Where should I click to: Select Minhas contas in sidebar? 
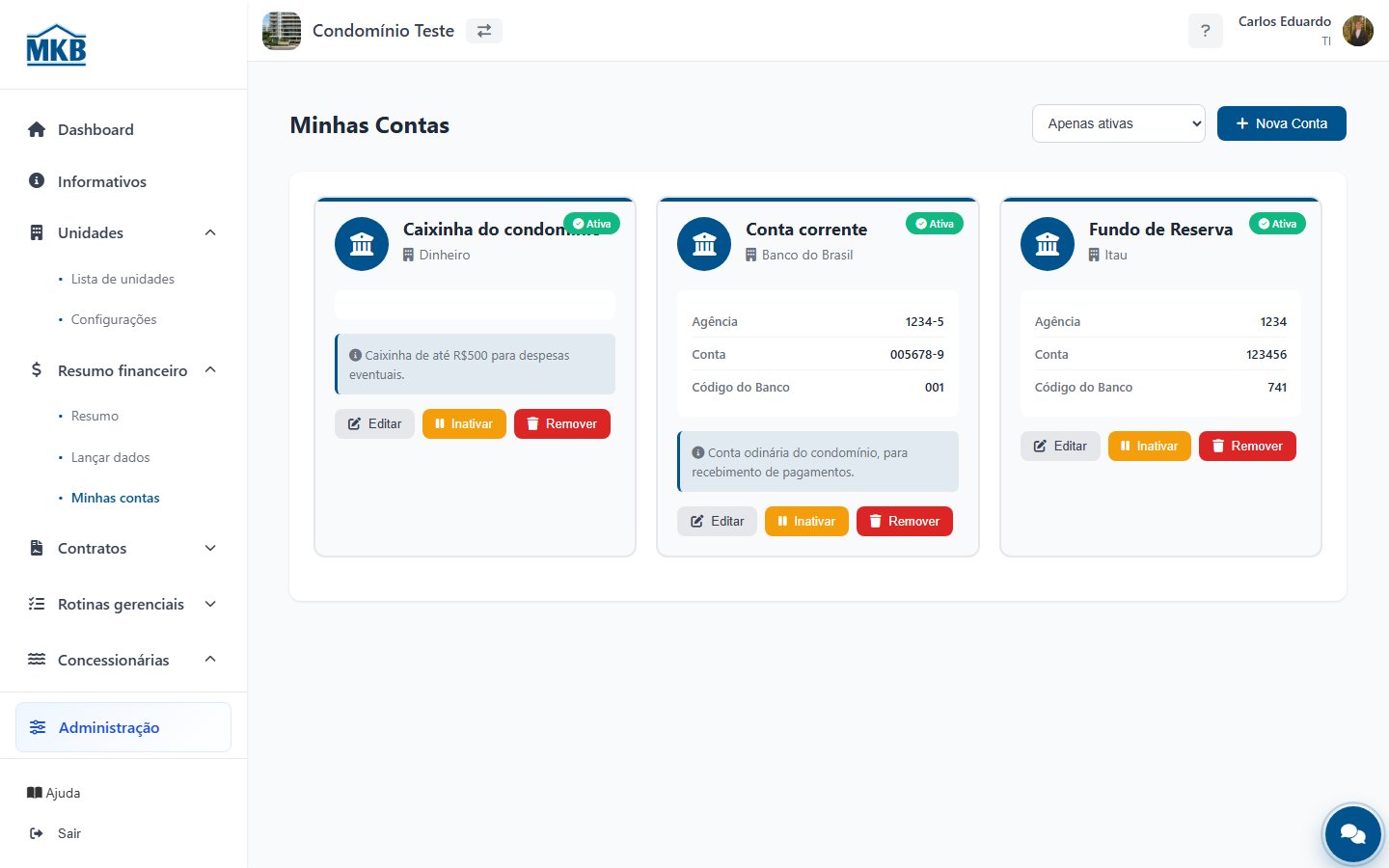(116, 498)
